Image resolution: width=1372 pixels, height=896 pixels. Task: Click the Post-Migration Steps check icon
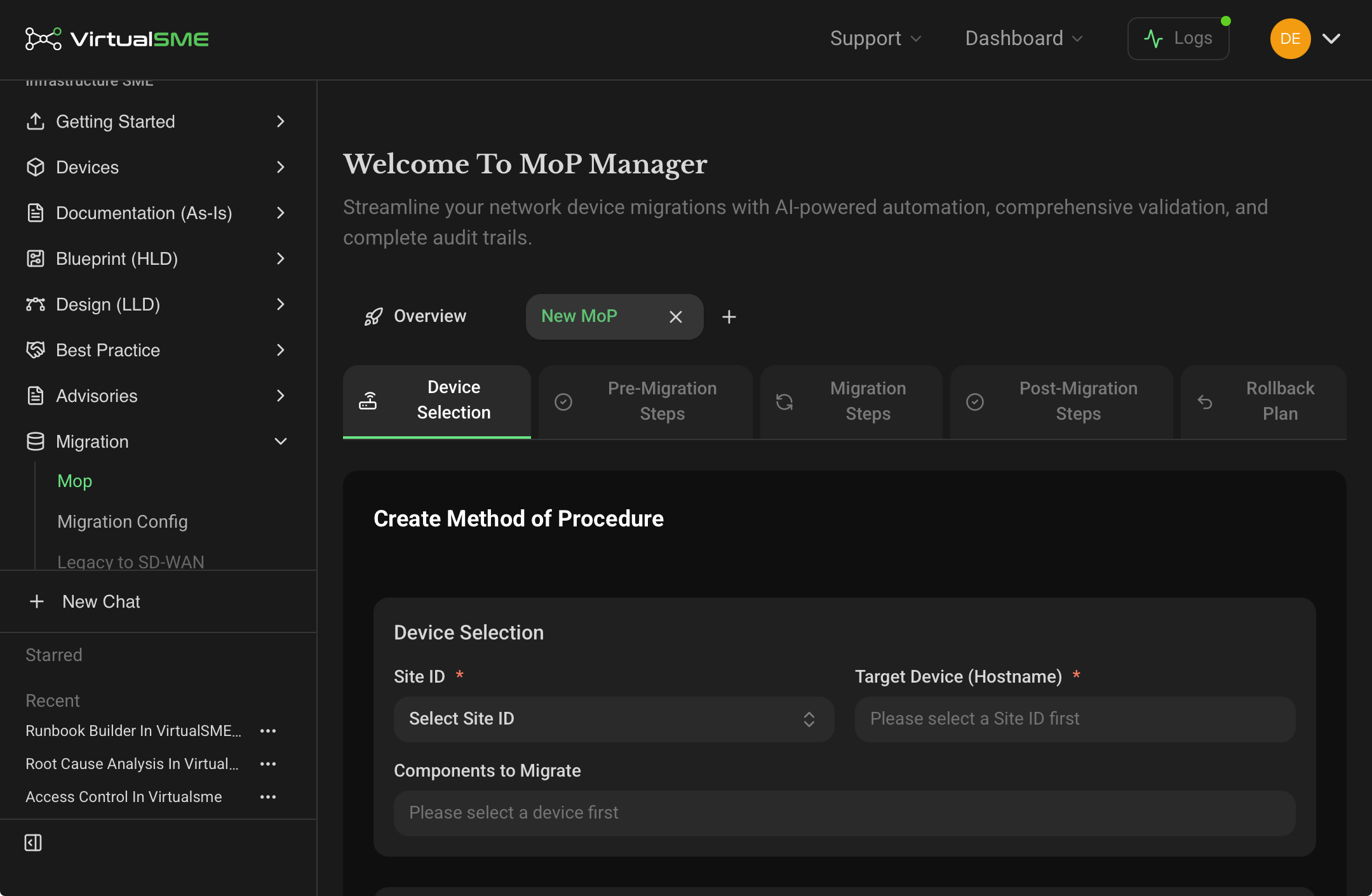[x=975, y=402]
